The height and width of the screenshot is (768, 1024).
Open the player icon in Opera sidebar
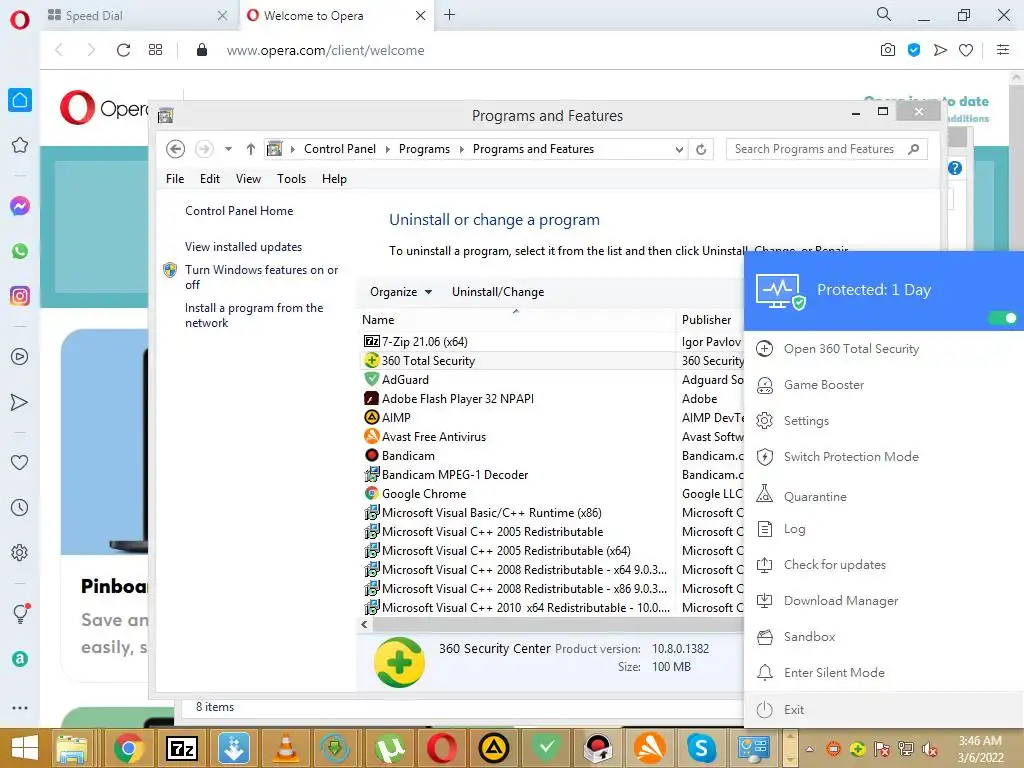click(x=20, y=357)
